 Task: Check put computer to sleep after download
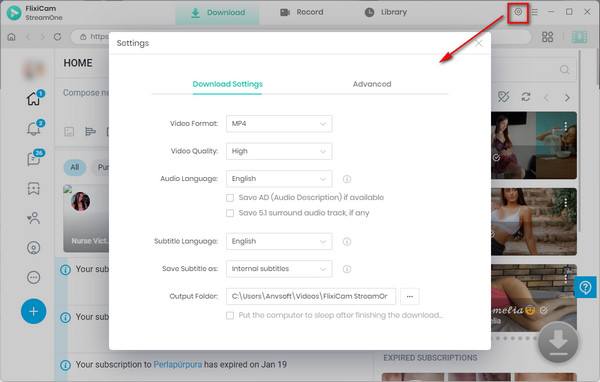[x=230, y=315]
